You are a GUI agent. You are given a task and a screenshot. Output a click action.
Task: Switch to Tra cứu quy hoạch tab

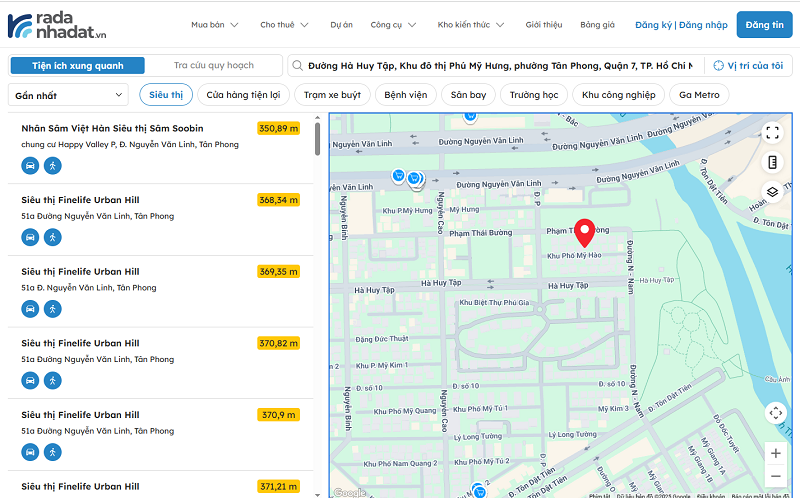[214, 65]
